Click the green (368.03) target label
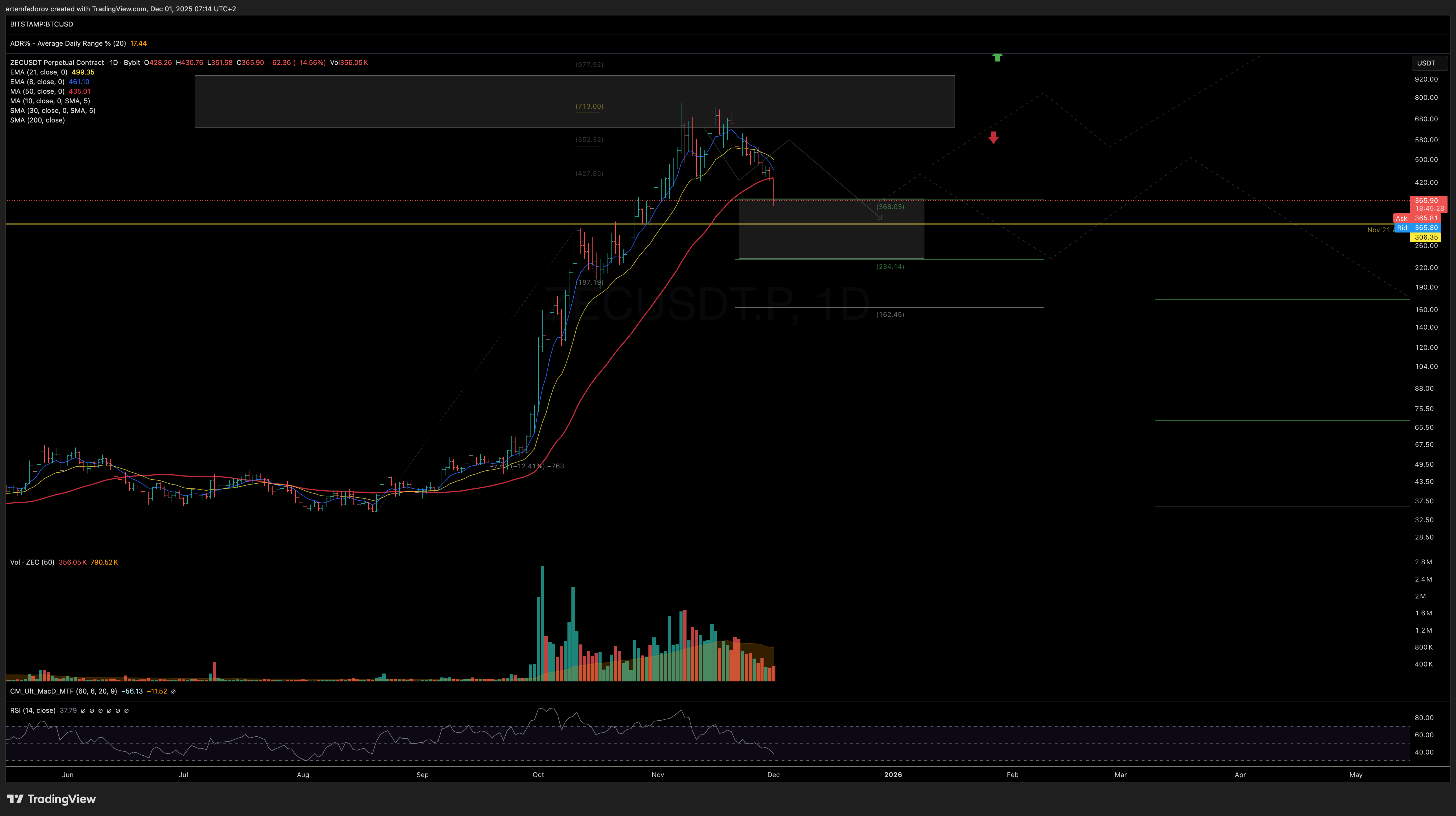The width and height of the screenshot is (1456, 816). 890,207
